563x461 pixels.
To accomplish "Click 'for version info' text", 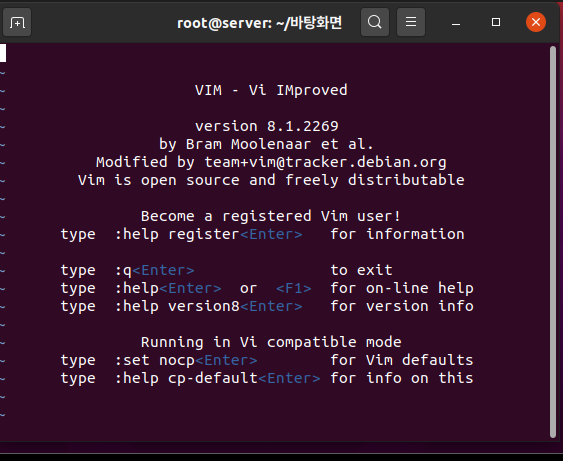I will 402,306.
